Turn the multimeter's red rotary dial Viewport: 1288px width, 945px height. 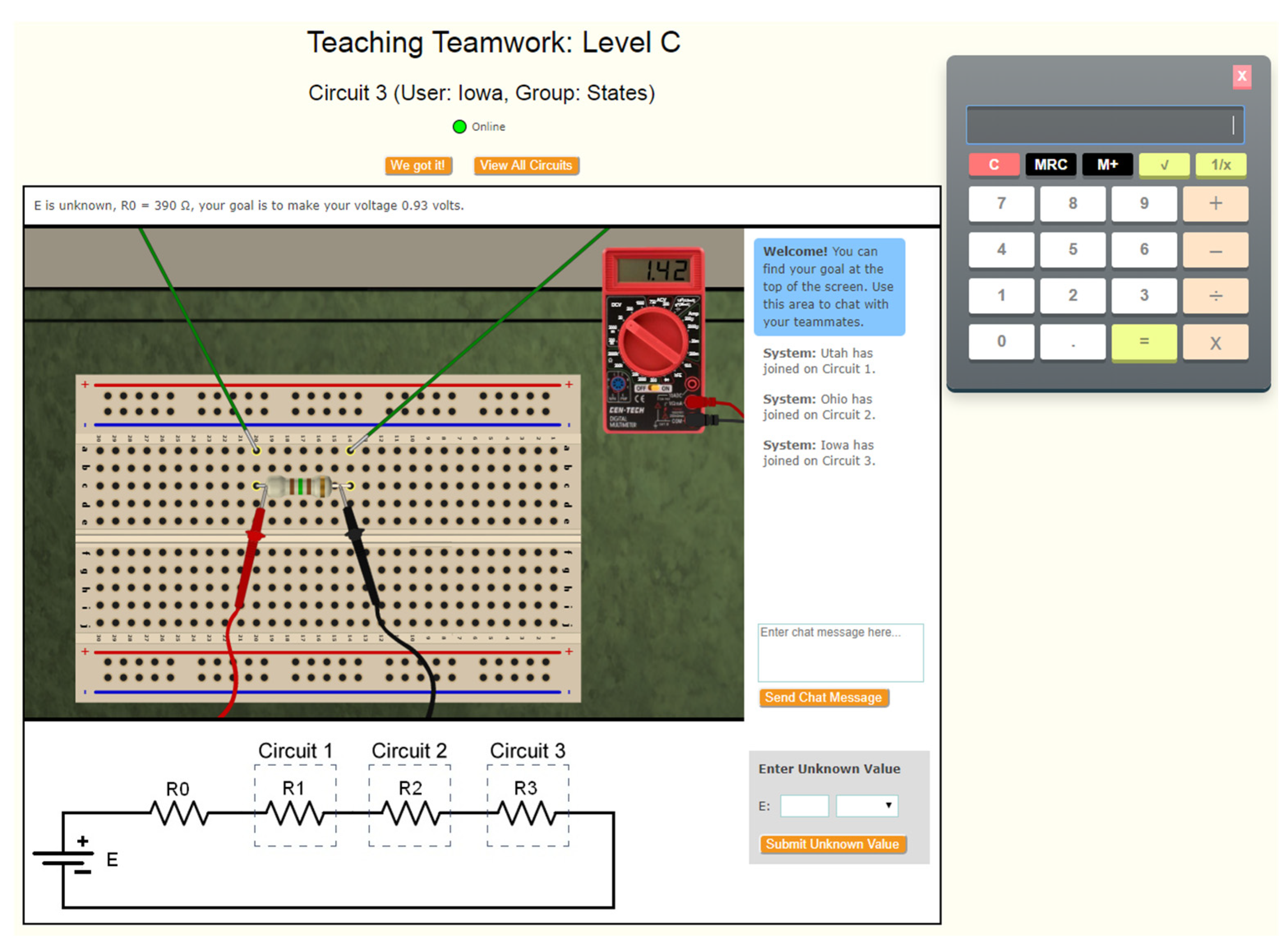pyautogui.click(x=652, y=342)
